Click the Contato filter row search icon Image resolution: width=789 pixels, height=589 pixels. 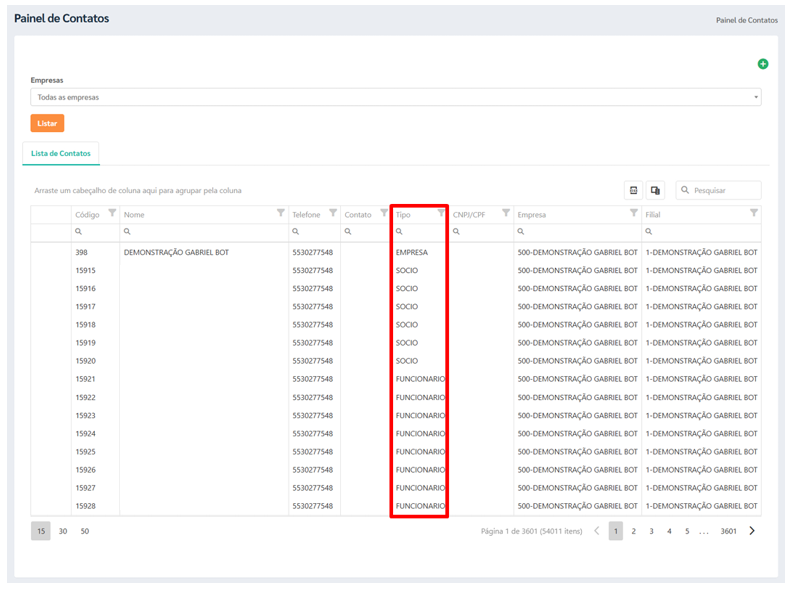tap(348, 231)
